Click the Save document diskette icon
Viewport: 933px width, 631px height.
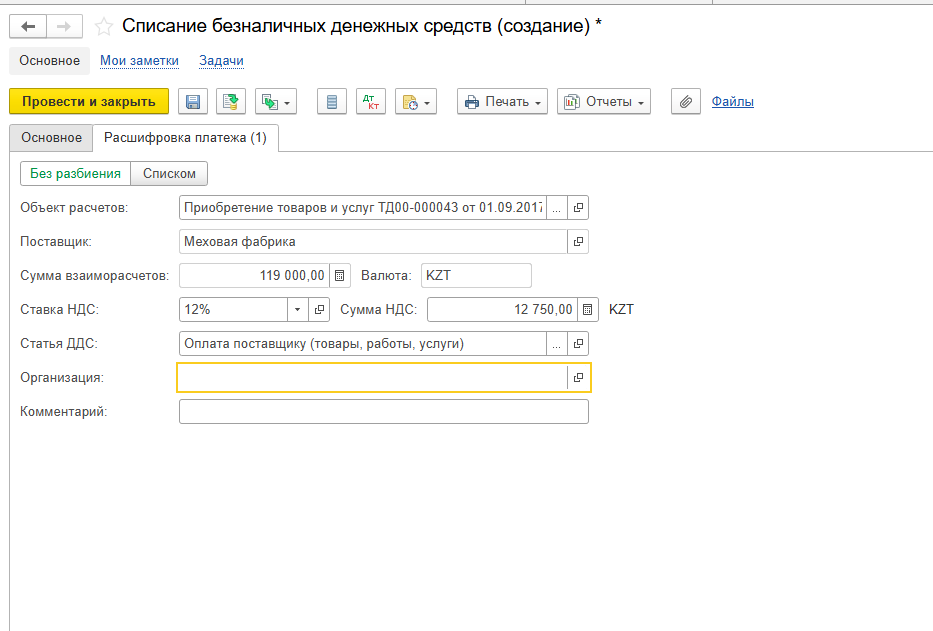[x=193, y=101]
